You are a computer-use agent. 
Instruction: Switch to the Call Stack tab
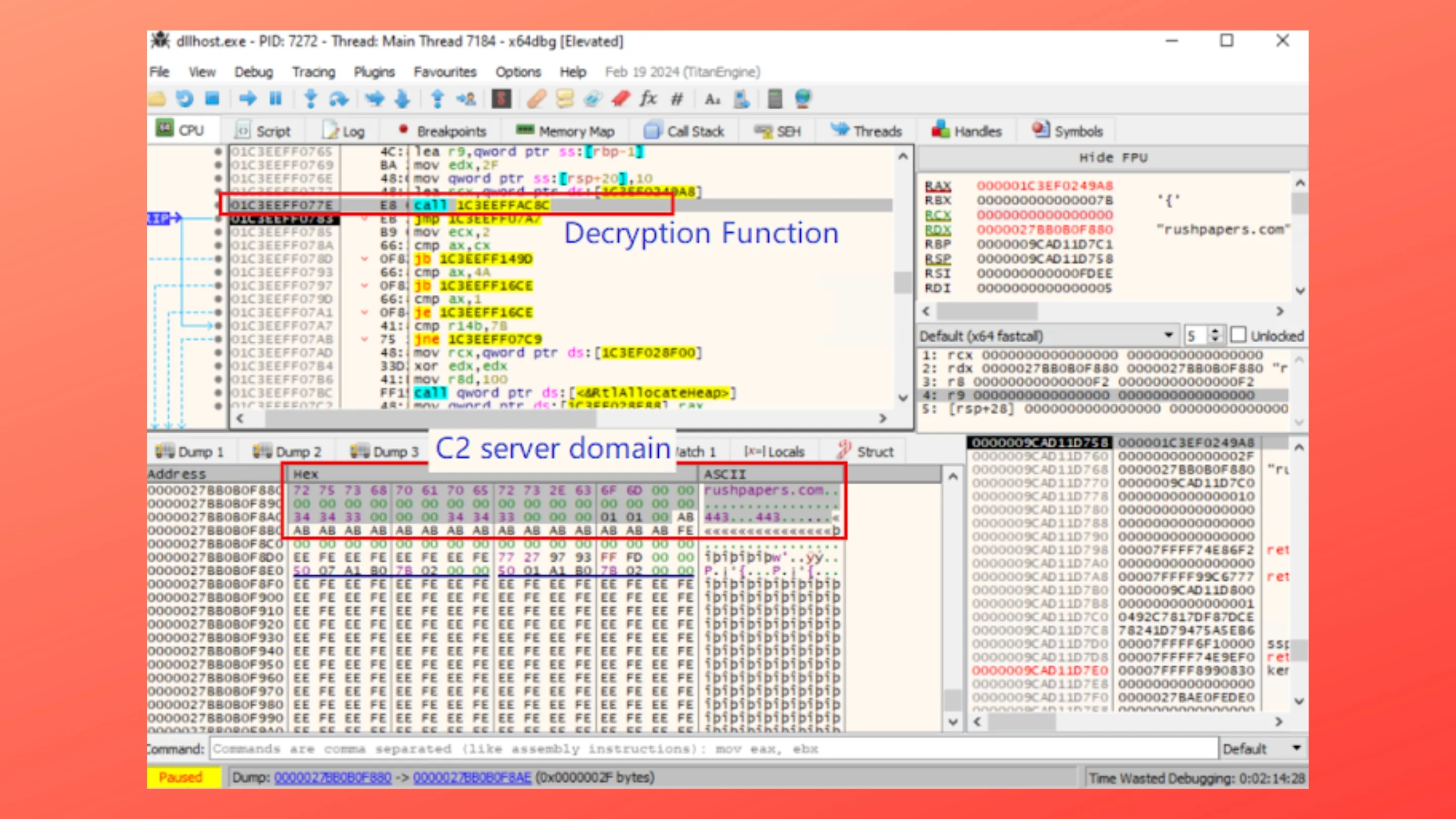coord(684,131)
